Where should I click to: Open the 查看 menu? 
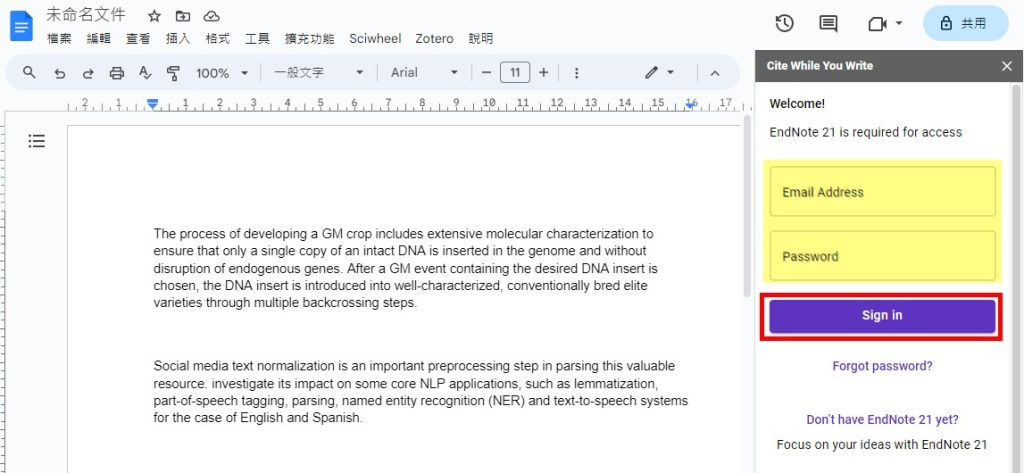[x=138, y=39]
